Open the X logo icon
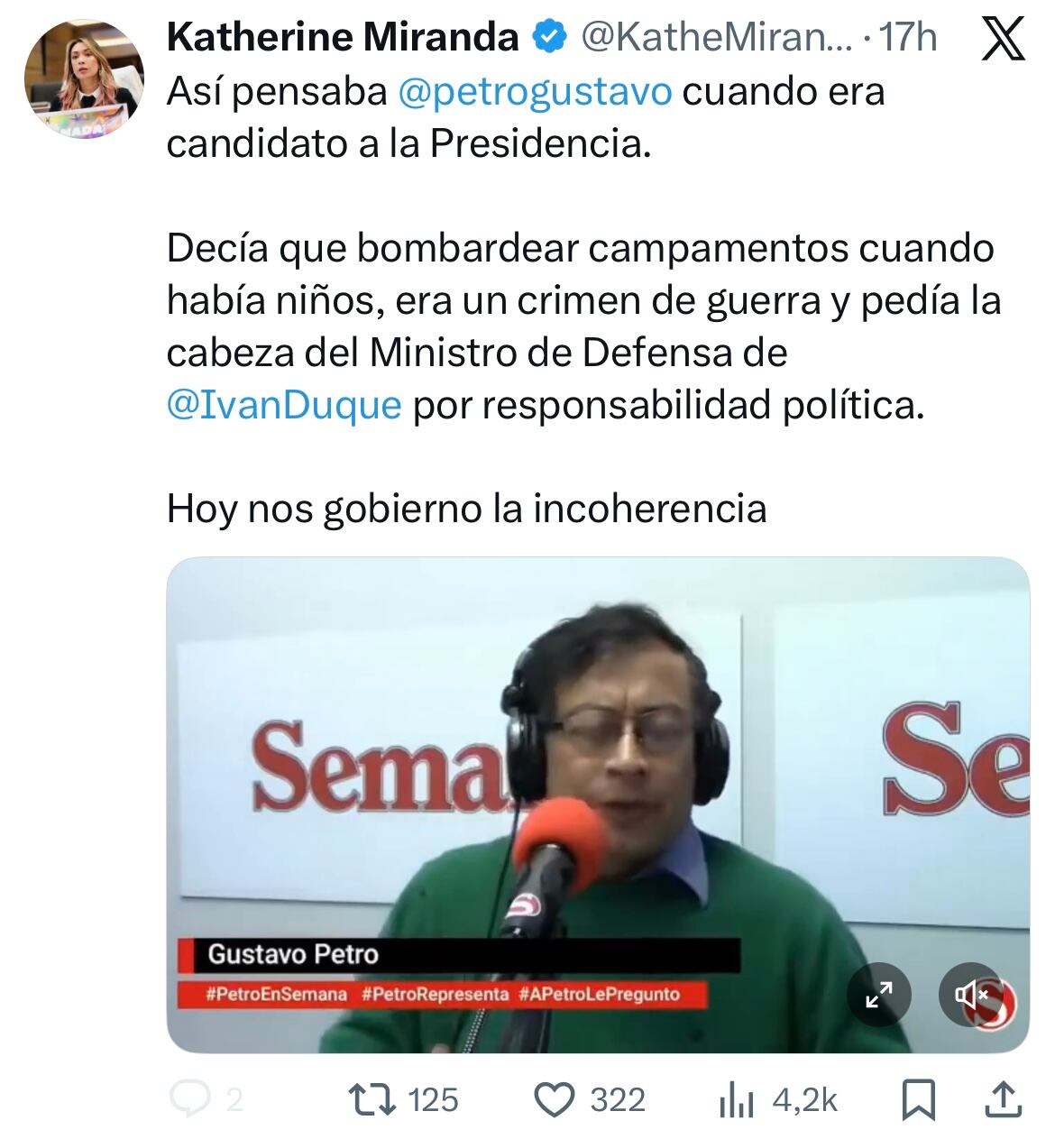 point(1003,41)
